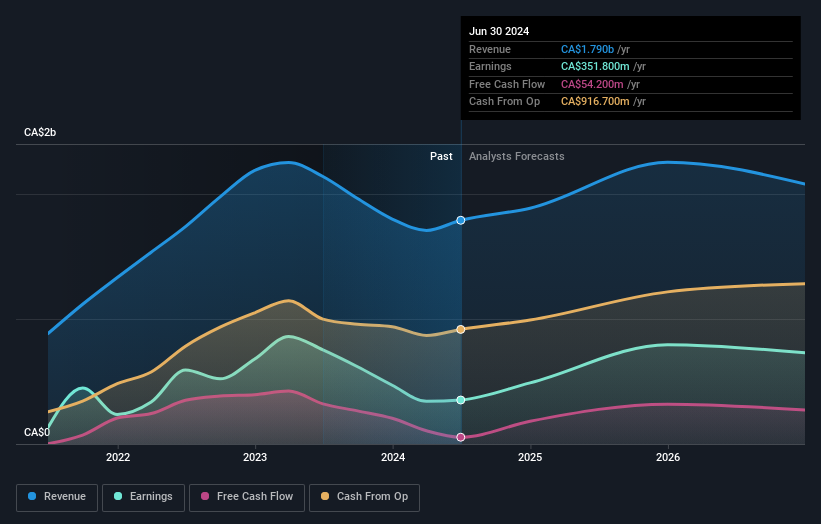Click the pink dot in Free Cash Flow legend
Viewport: 821px width, 524px height.
click(205, 496)
